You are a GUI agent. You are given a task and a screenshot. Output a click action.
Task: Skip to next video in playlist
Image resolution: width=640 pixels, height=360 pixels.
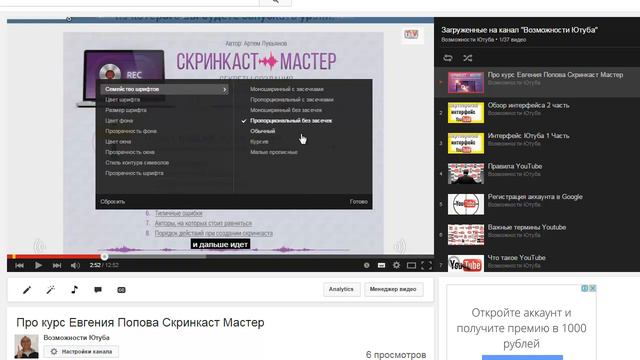coord(57,265)
